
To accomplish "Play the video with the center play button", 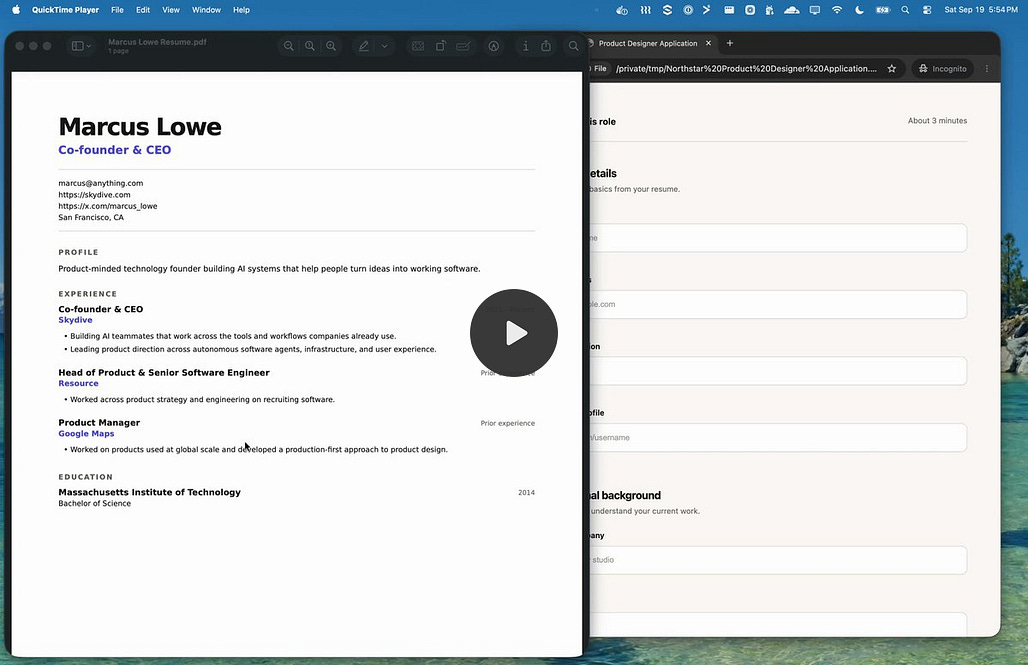I will coord(513,333).
